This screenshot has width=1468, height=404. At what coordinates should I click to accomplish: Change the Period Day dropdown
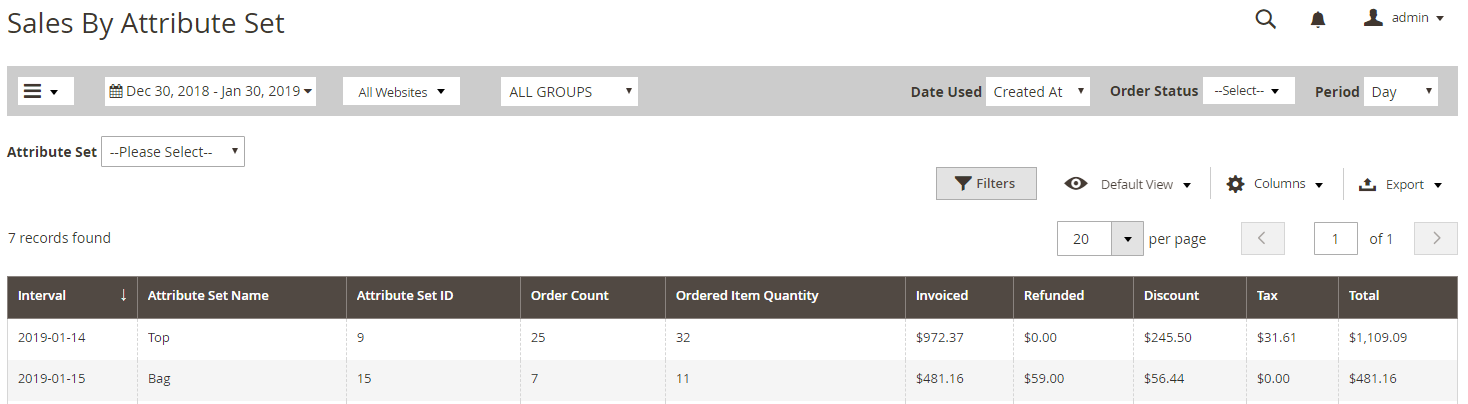tap(1400, 91)
